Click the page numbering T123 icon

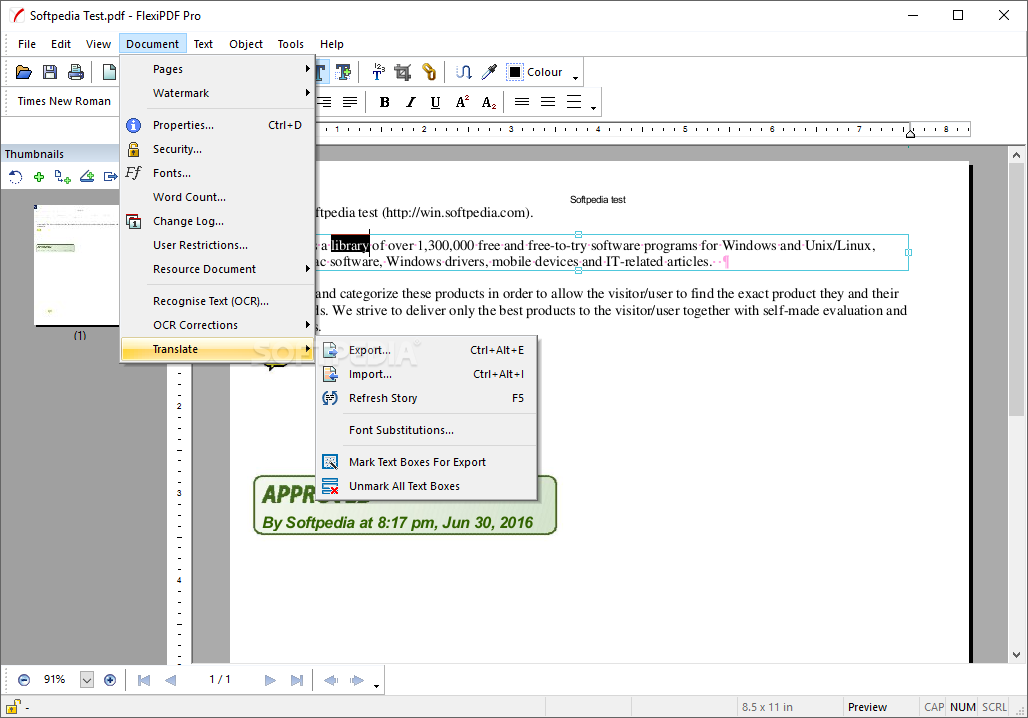pyautogui.click(x=378, y=72)
